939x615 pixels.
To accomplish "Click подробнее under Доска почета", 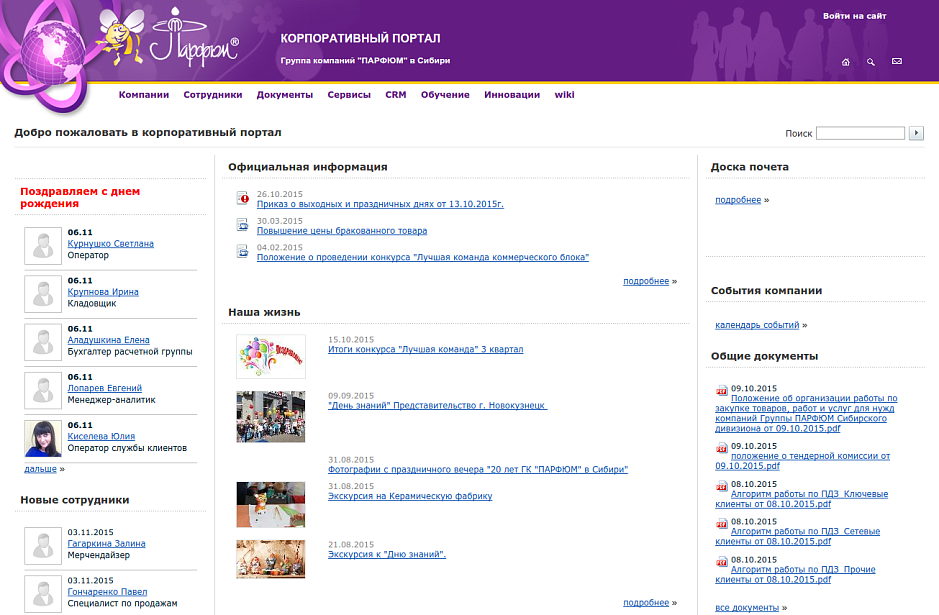I will 738,200.
